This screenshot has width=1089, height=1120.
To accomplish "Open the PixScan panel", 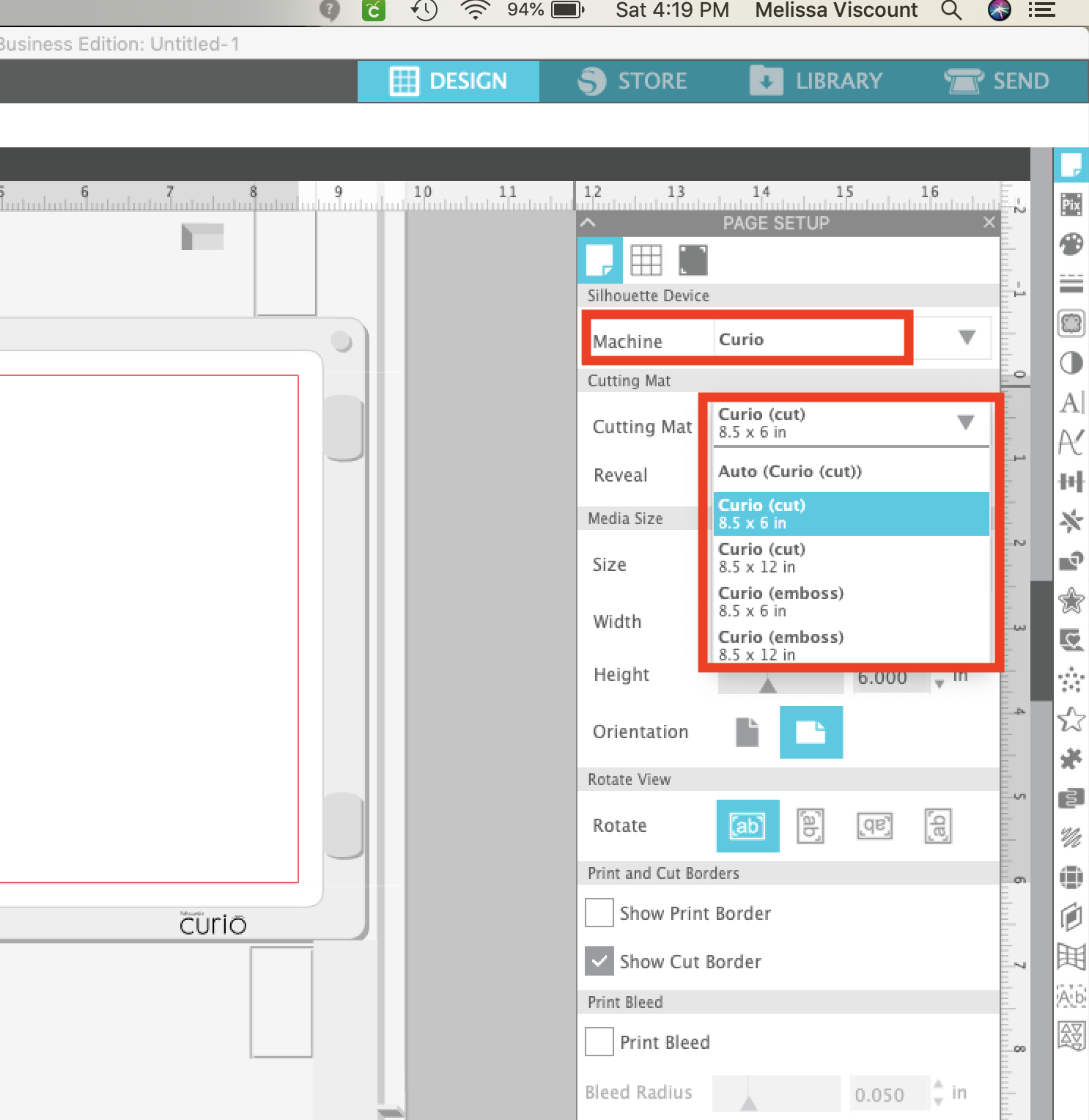I will [x=1071, y=205].
